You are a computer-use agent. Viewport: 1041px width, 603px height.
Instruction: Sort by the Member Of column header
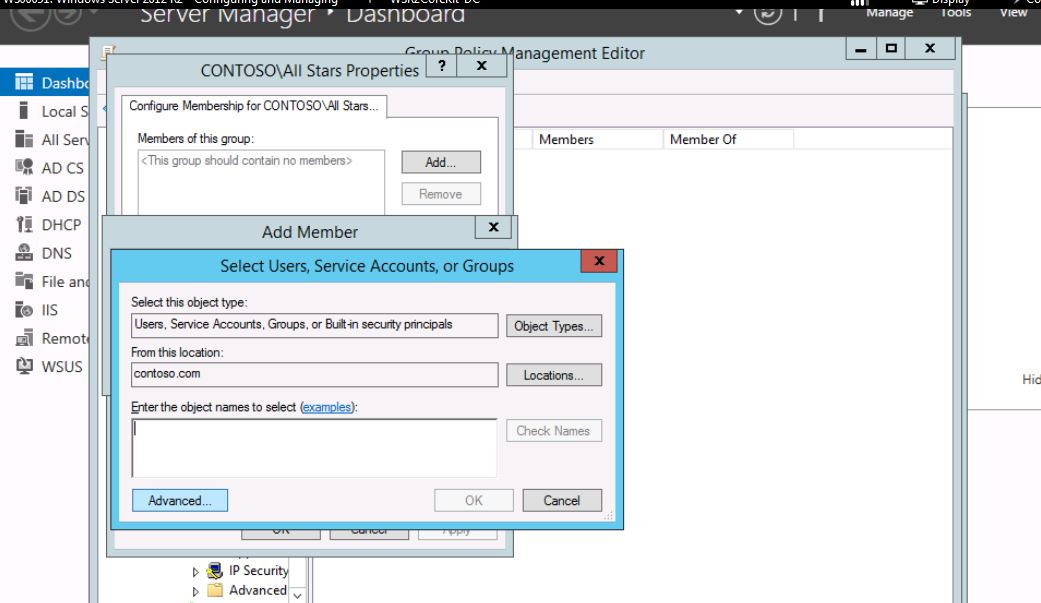tap(728, 139)
